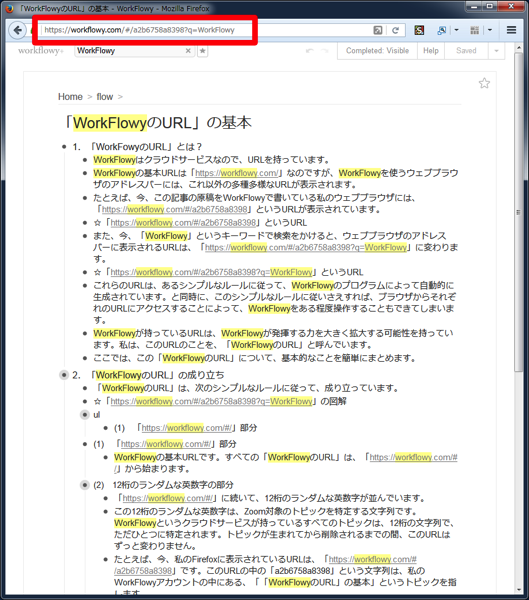The height and width of the screenshot is (600, 529).
Task: Click the scrollbar up arrow
Action: (x=519, y=48)
